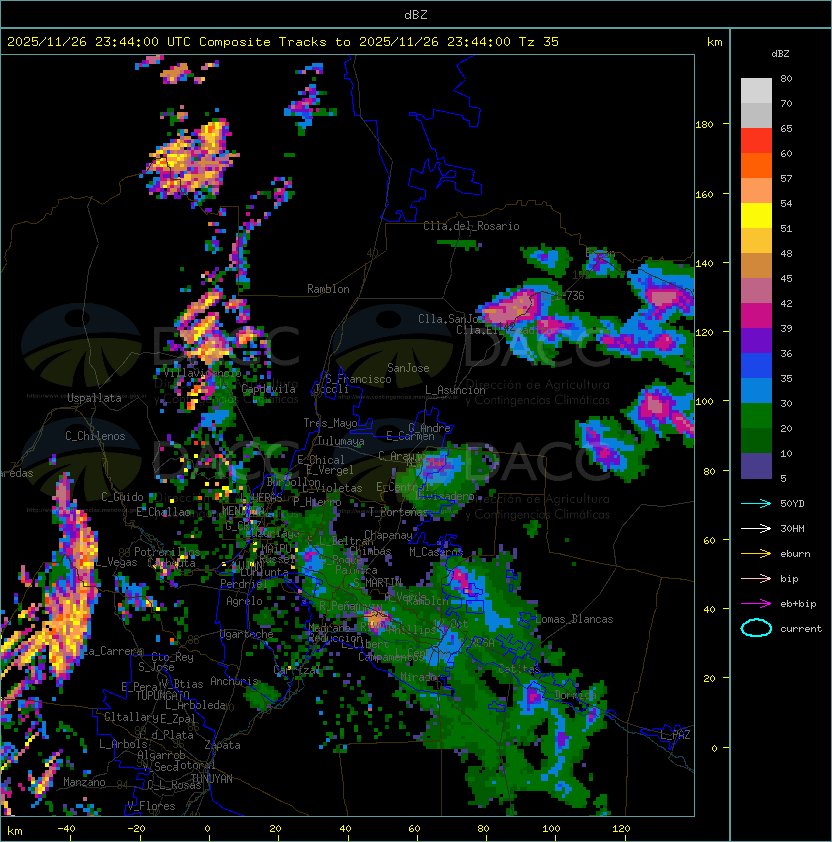Click the Ugarteche place label
Screen dimensions: 832x842
[x=247, y=635]
